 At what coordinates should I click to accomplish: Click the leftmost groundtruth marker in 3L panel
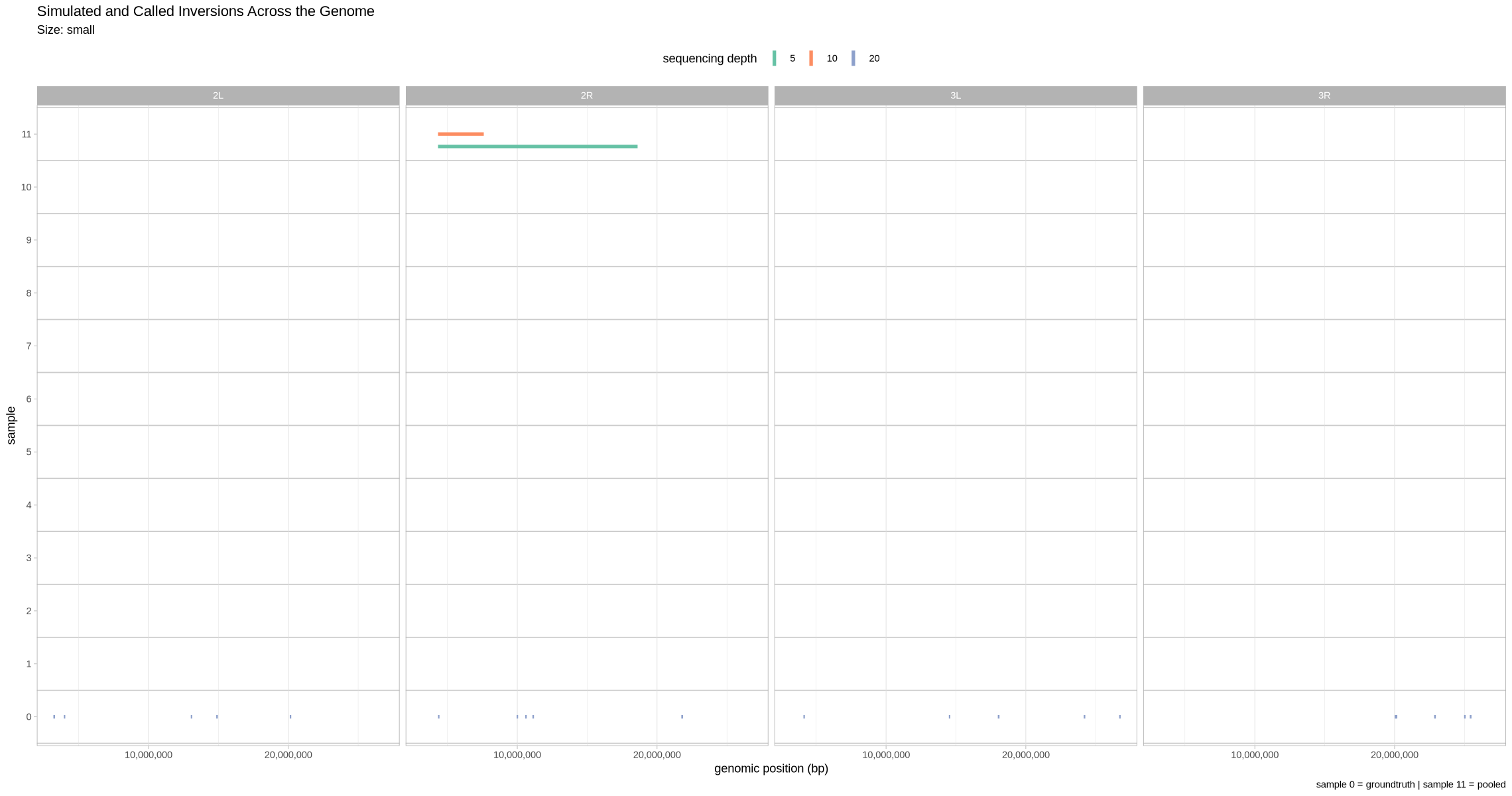click(804, 716)
